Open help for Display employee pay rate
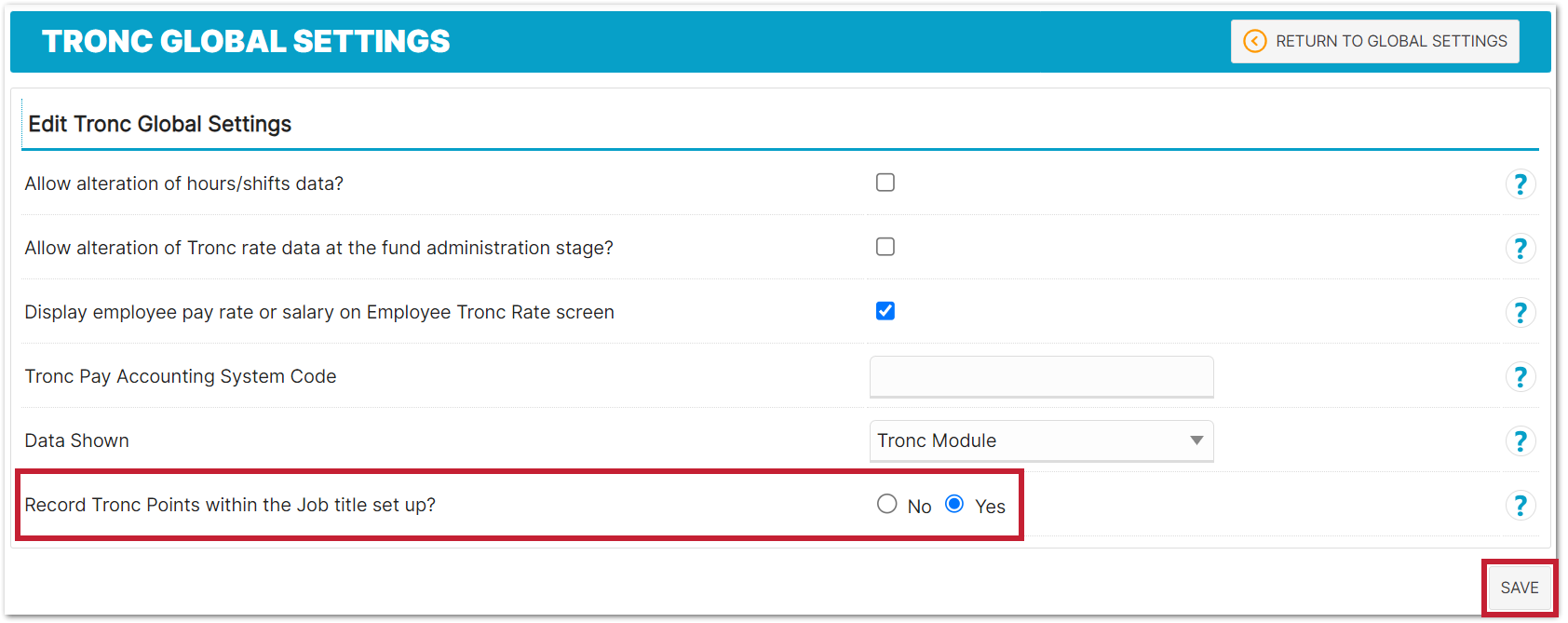This screenshot has height=623, width=1568. (x=1520, y=313)
